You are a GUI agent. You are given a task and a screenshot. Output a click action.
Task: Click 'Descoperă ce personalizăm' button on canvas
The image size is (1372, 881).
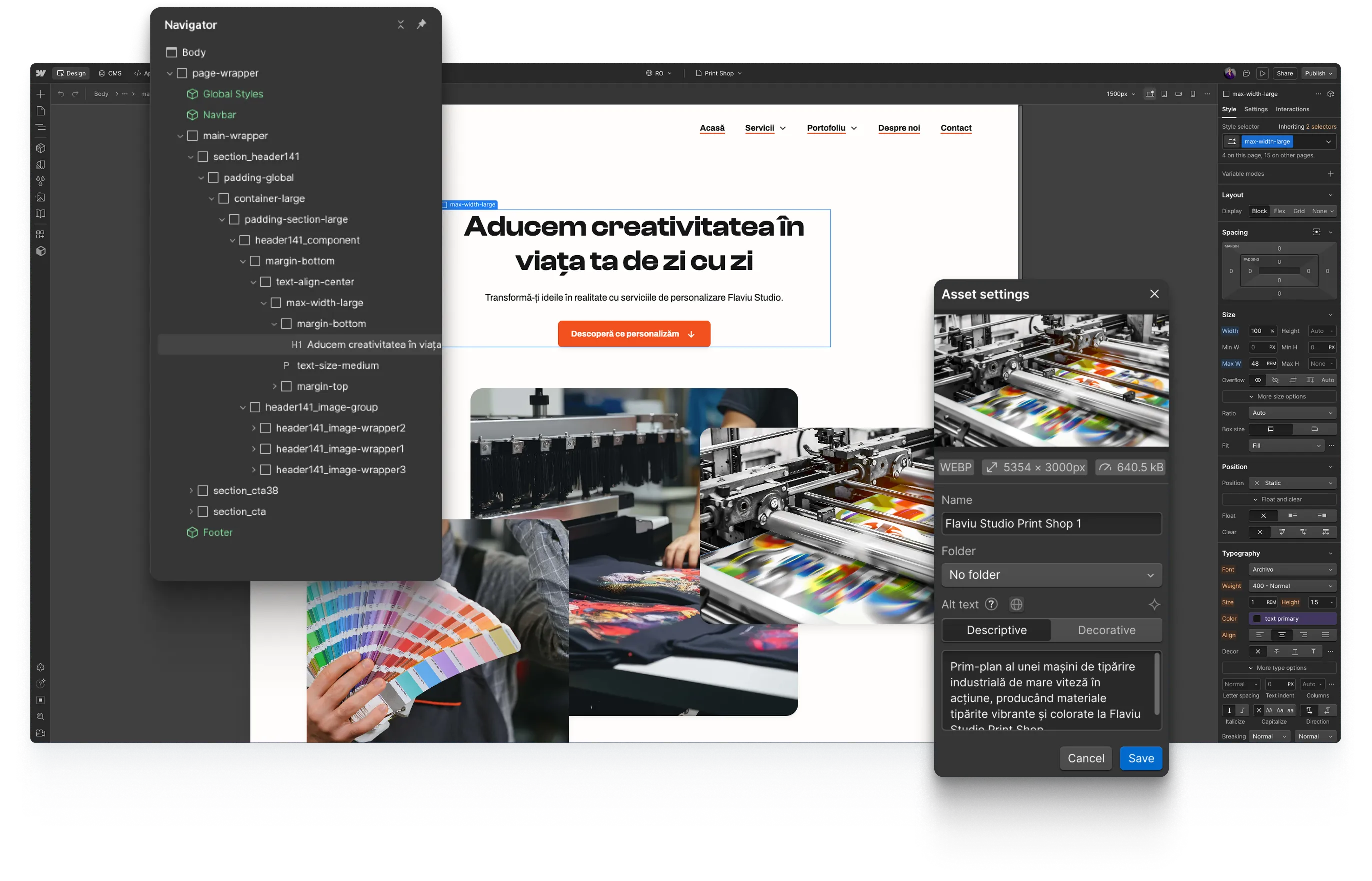pyautogui.click(x=633, y=334)
